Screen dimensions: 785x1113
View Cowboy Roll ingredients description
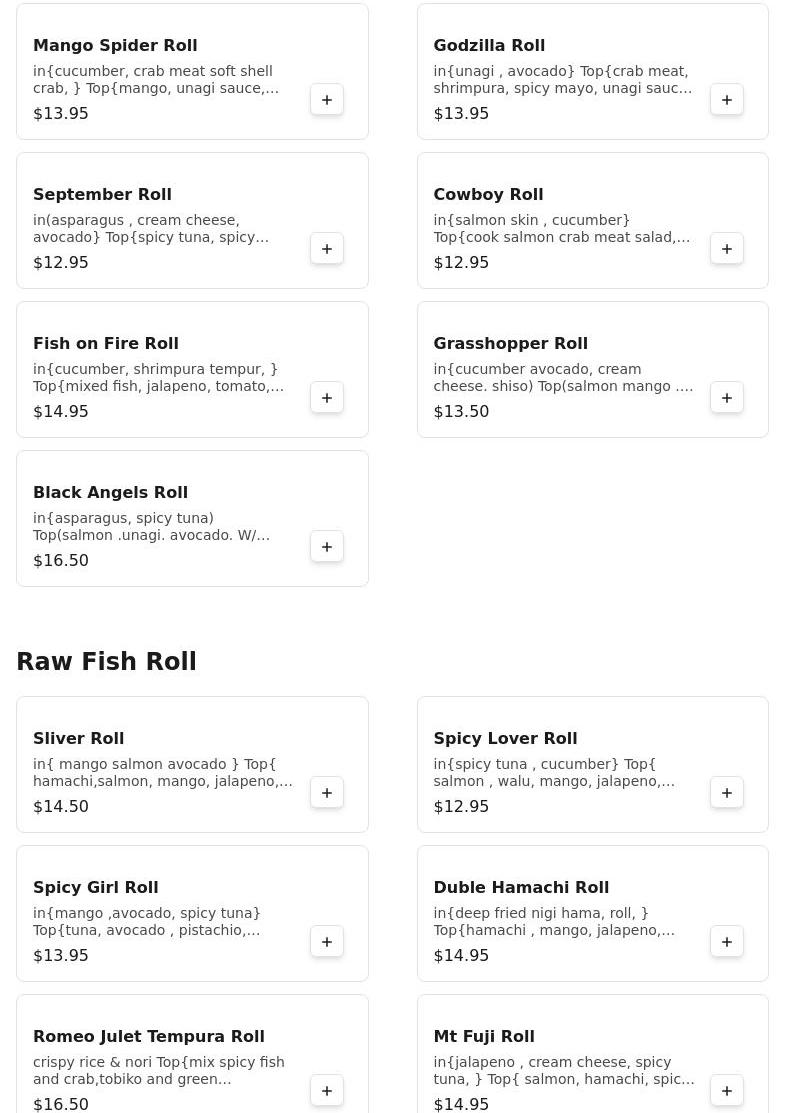click(x=561, y=229)
